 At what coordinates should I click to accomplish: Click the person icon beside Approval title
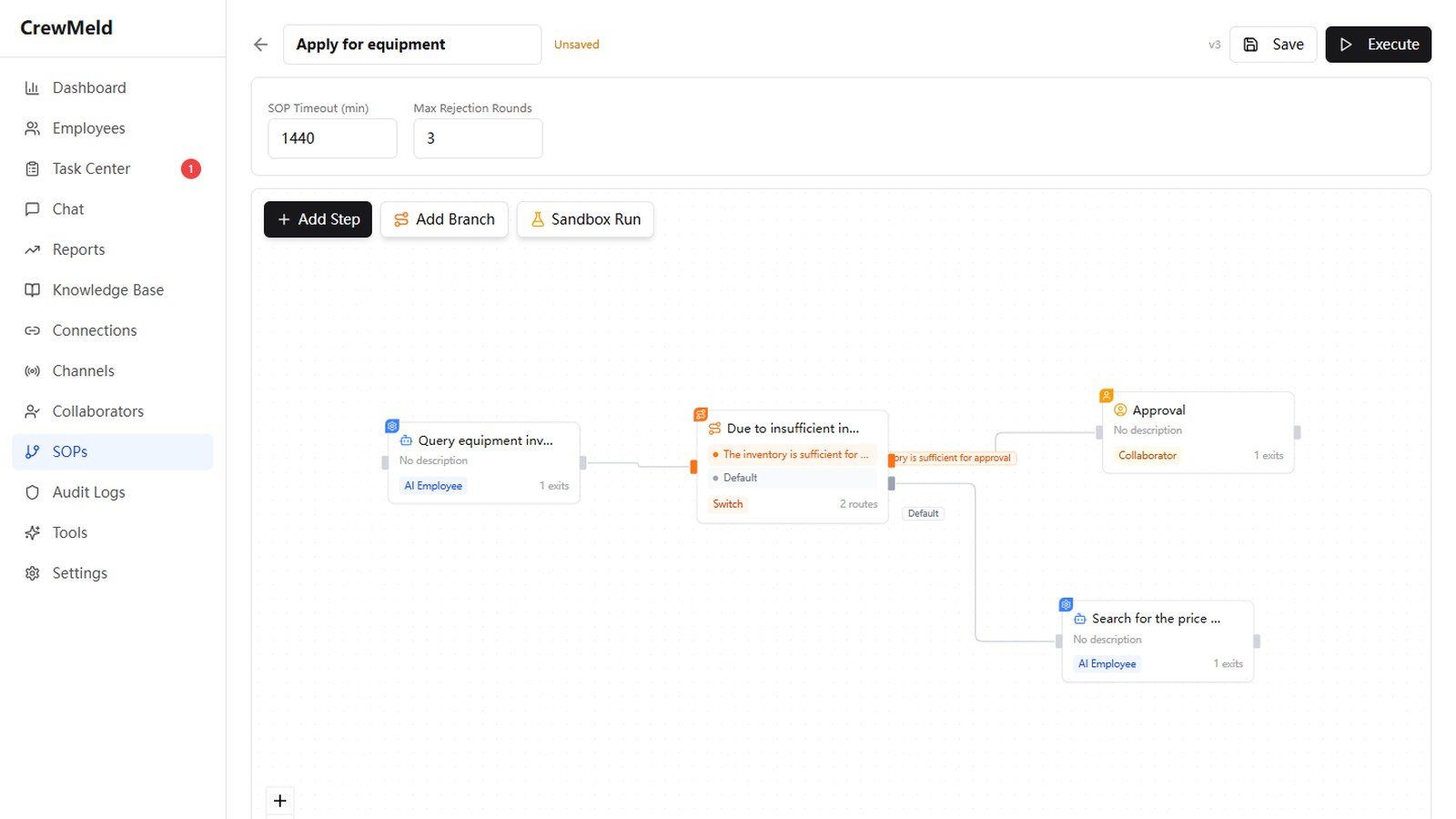pyautogui.click(x=1120, y=410)
